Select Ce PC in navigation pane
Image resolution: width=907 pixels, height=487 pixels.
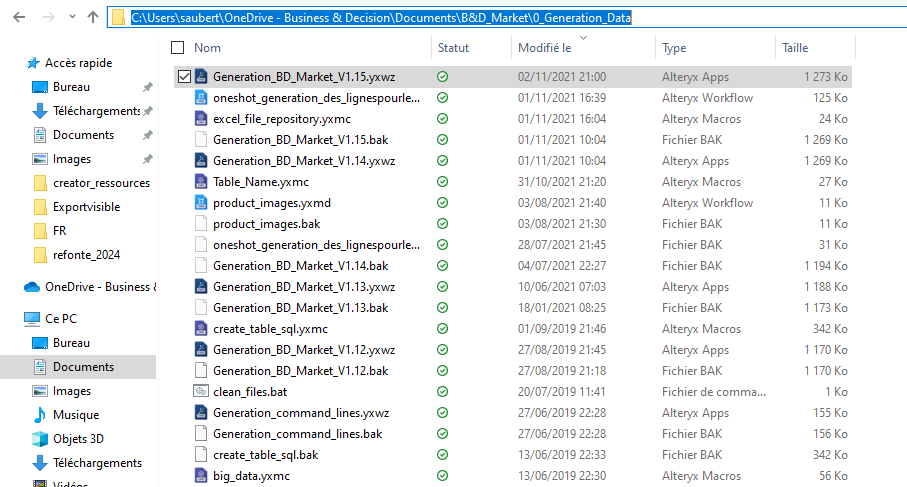pyautogui.click(x=61, y=319)
